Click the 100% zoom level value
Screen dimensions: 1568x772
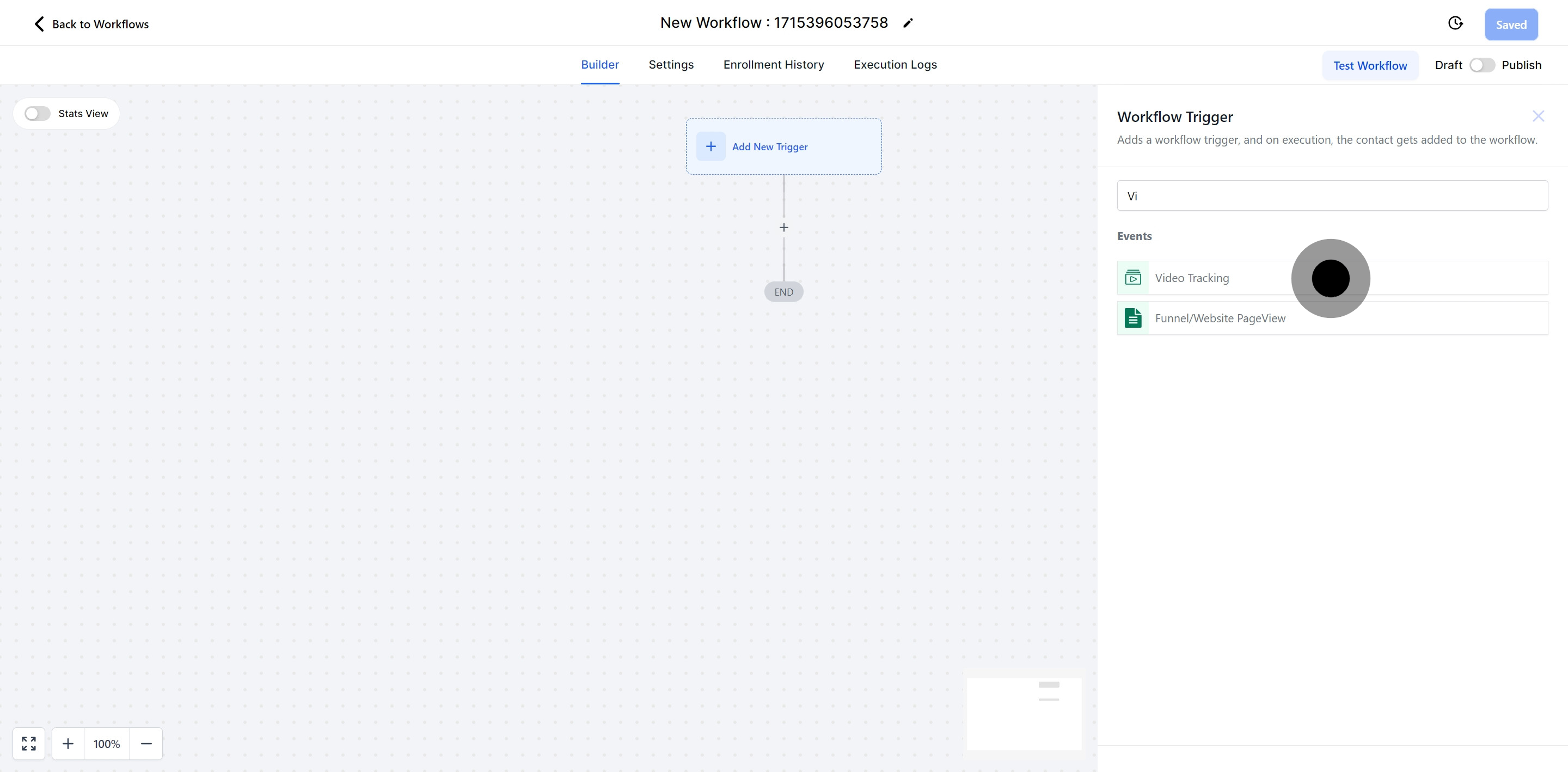pyautogui.click(x=107, y=743)
